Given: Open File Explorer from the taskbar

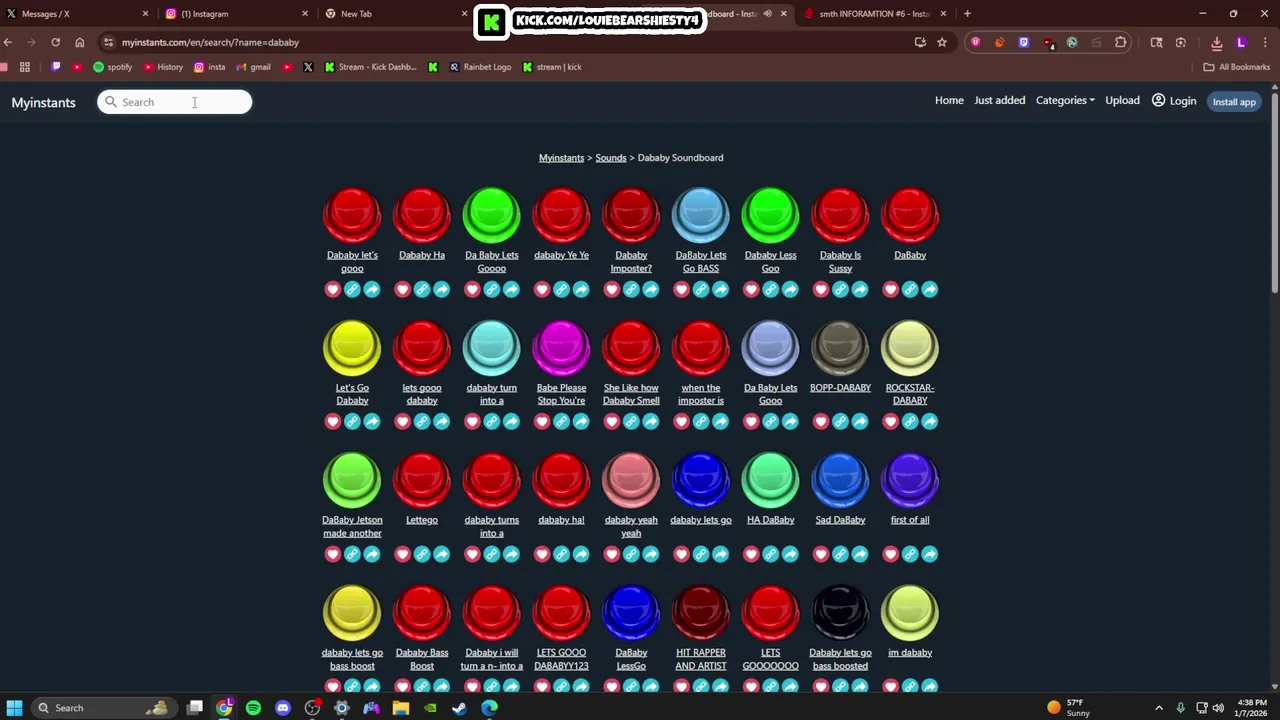Looking at the screenshot, I should 400,708.
